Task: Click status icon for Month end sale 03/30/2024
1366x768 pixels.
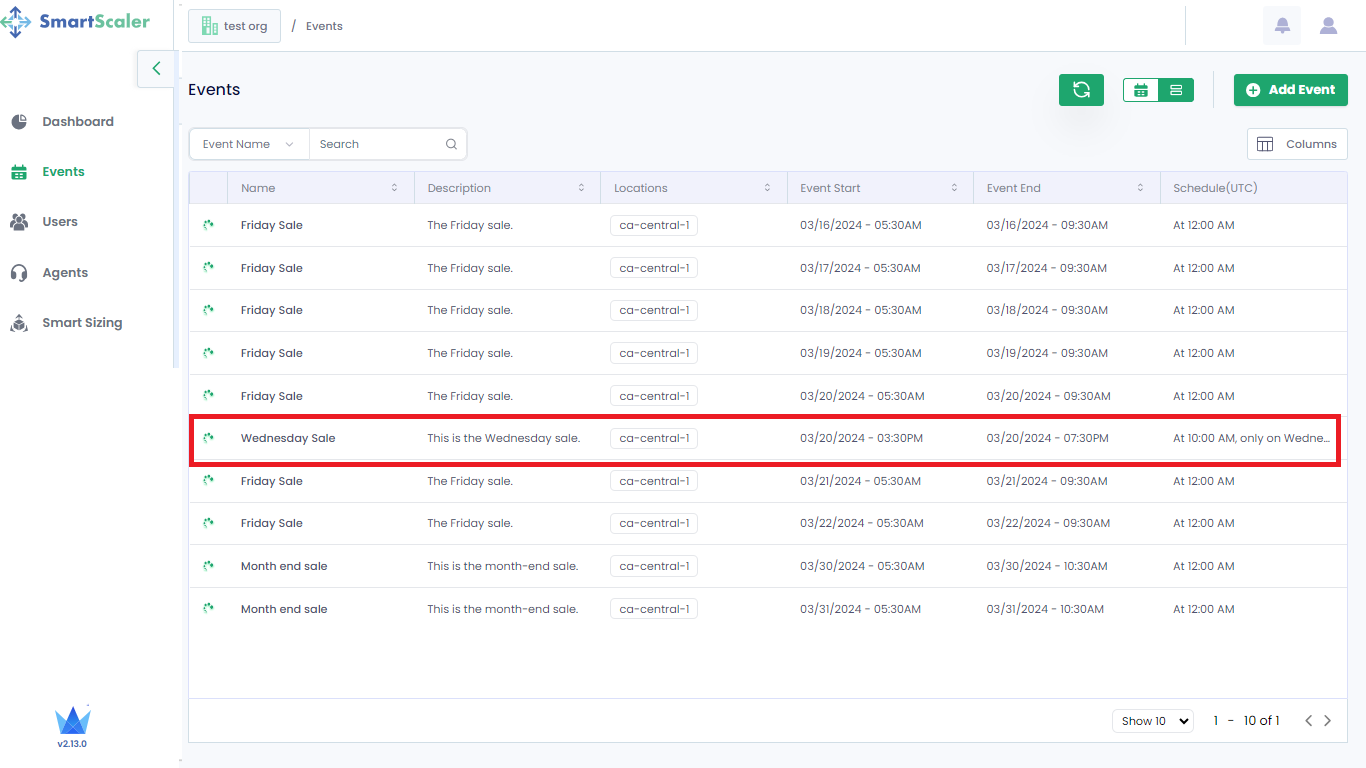Action: (x=208, y=566)
